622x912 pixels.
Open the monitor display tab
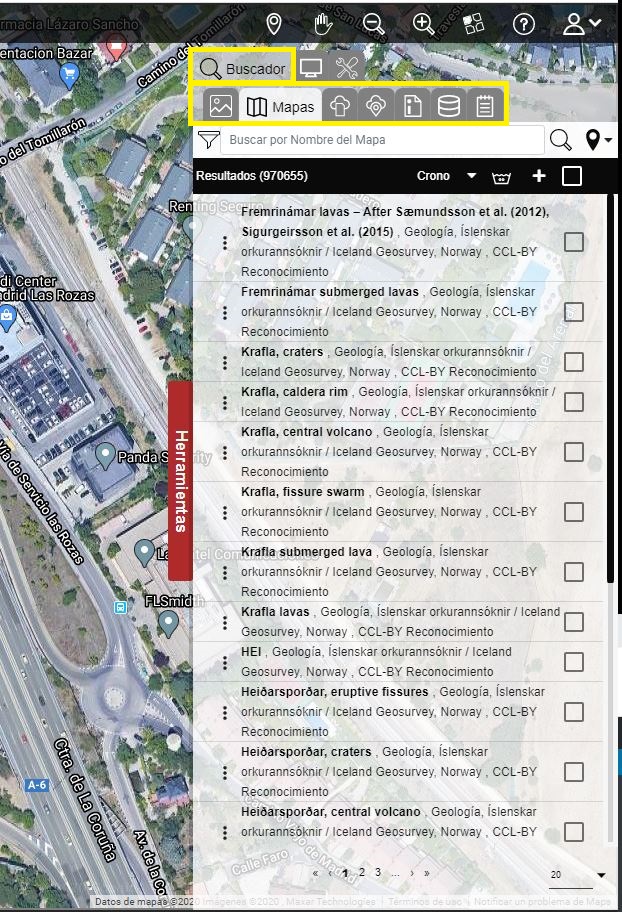(x=311, y=68)
